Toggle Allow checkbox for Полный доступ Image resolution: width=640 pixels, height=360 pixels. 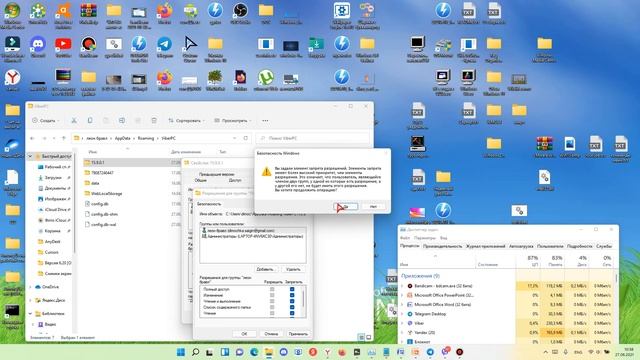[x=272, y=289]
